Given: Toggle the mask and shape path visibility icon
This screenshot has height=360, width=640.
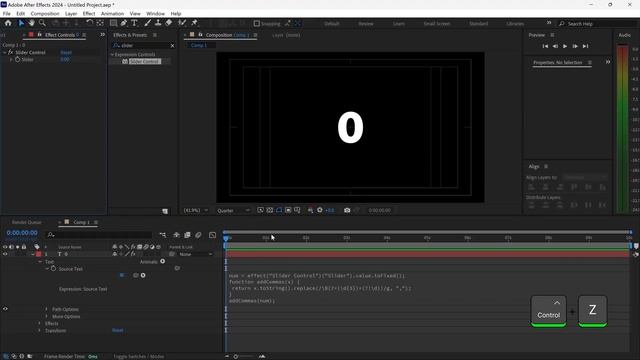Looking at the screenshot, I should coord(279,210).
